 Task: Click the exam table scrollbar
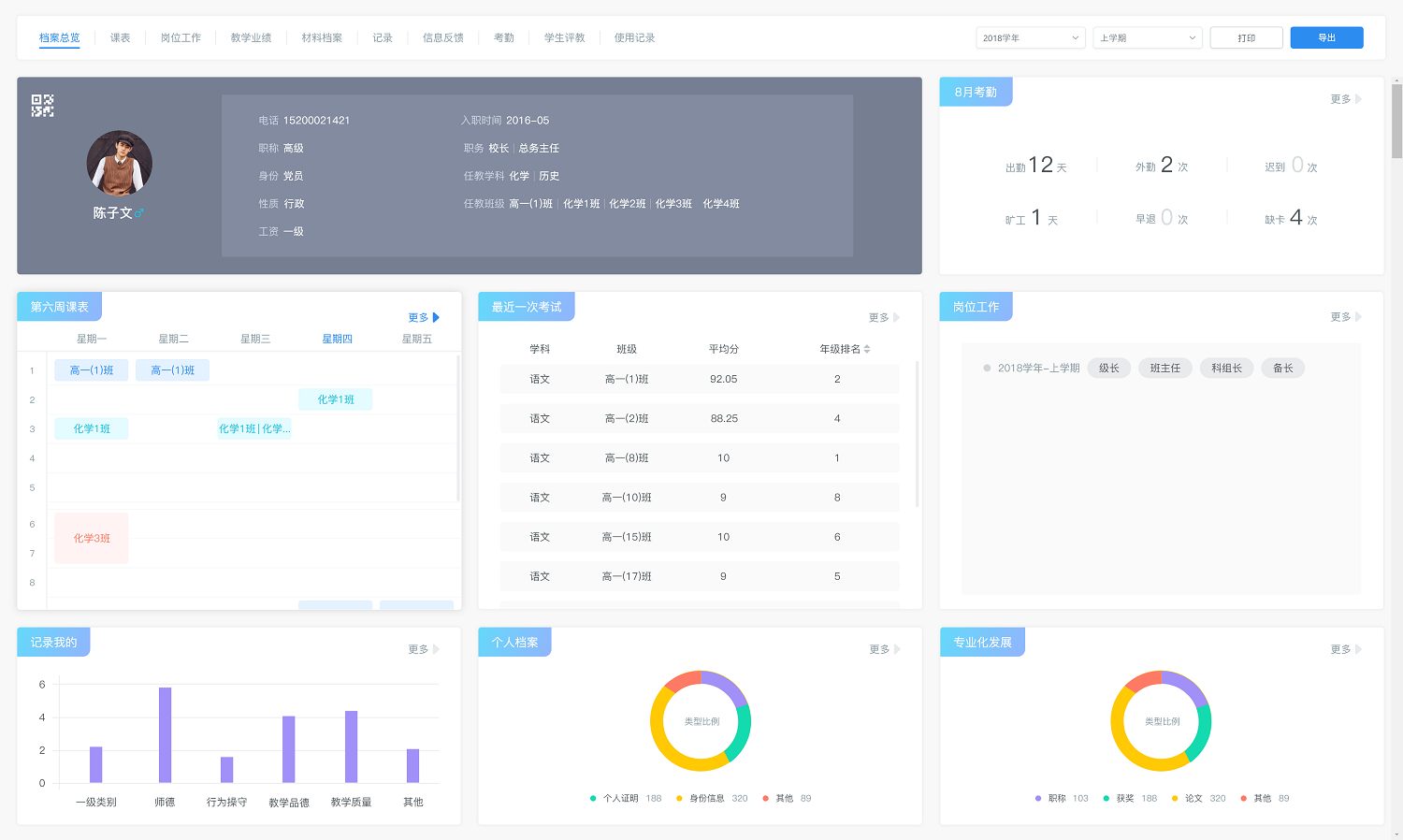tap(918, 434)
